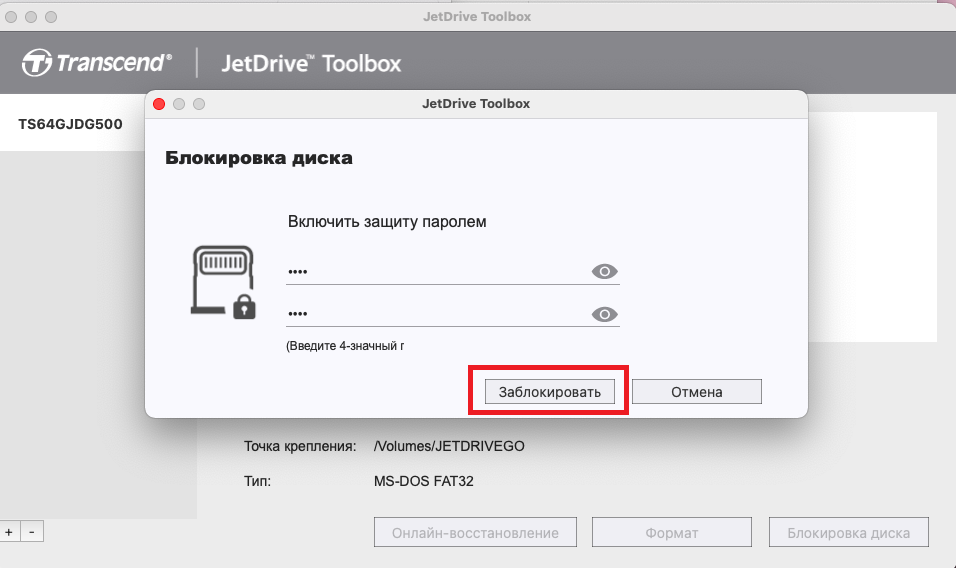
Task: Click the JetDrive Toolbox header title
Action: [311, 63]
